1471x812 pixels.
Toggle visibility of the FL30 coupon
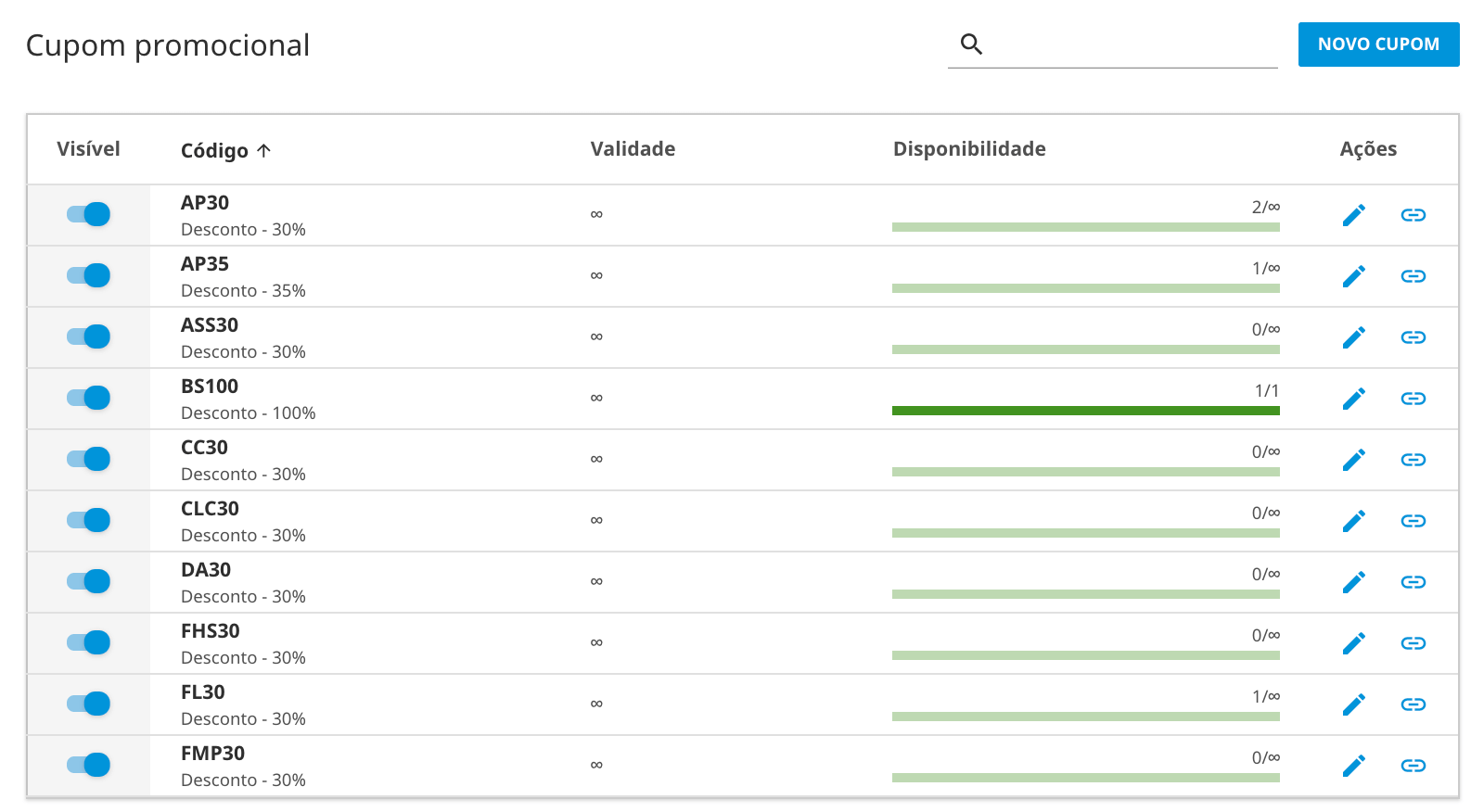(x=88, y=704)
